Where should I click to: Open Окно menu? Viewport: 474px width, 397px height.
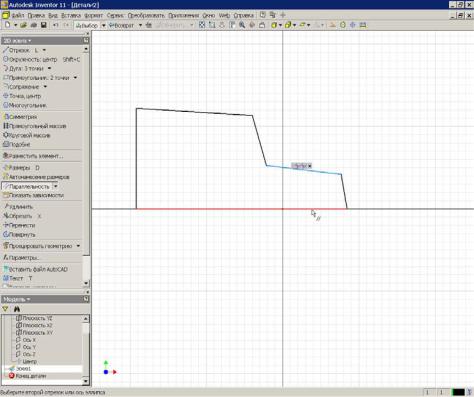pos(209,15)
